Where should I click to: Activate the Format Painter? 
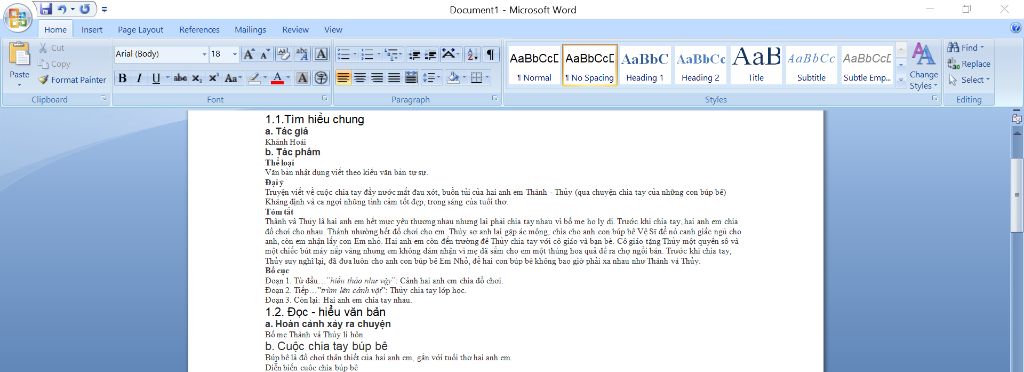pyautogui.click(x=72, y=80)
